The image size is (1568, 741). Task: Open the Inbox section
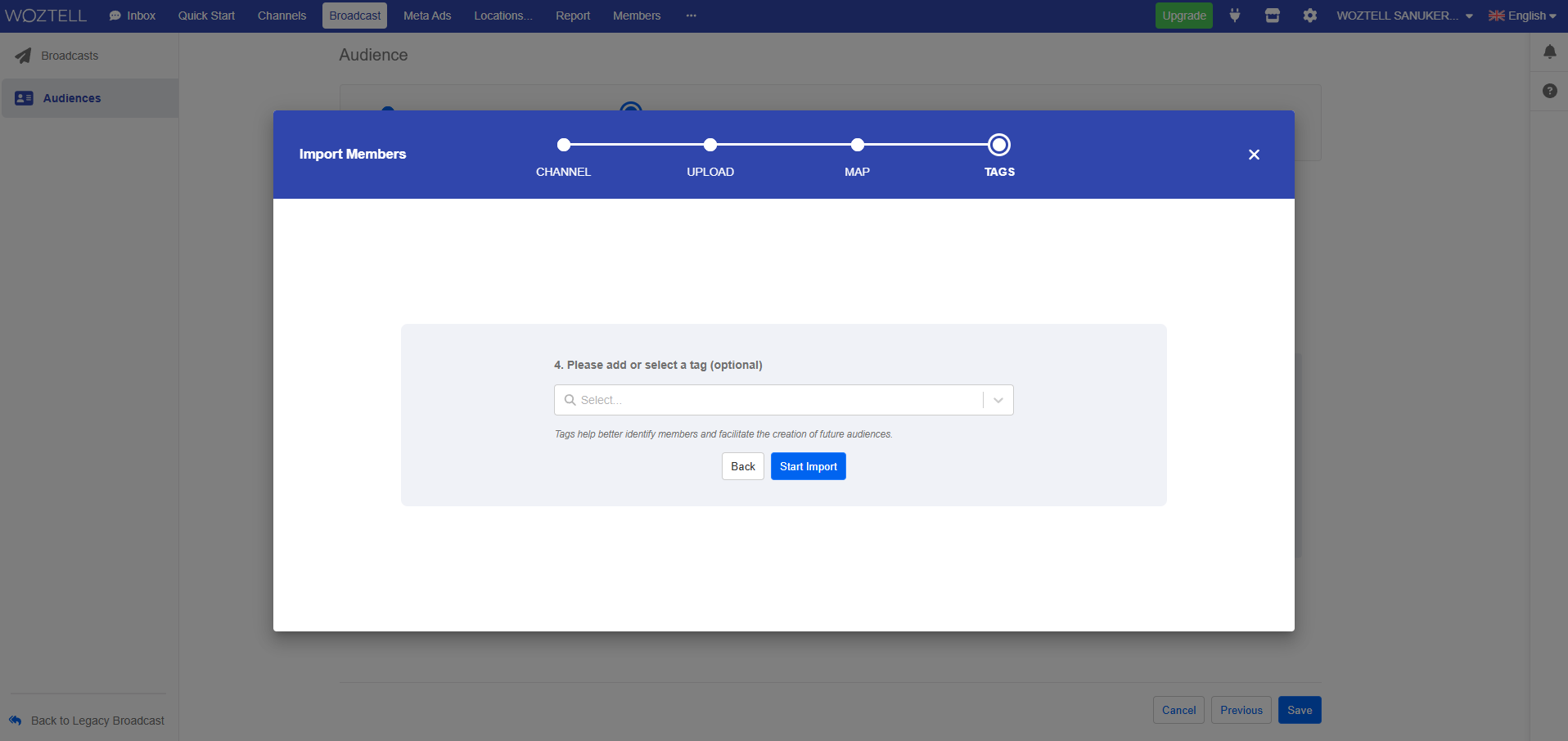pyautogui.click(x=131, y=15)
